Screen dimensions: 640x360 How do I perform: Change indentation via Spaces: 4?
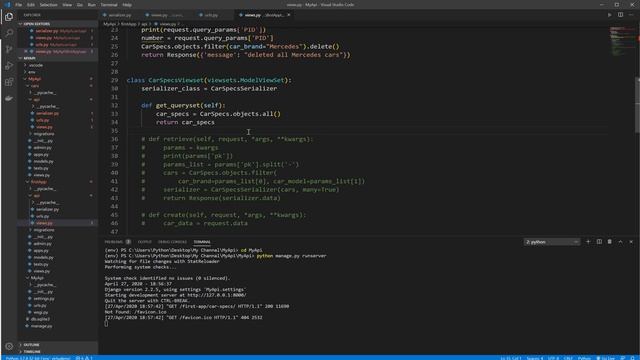pos(535,358)
